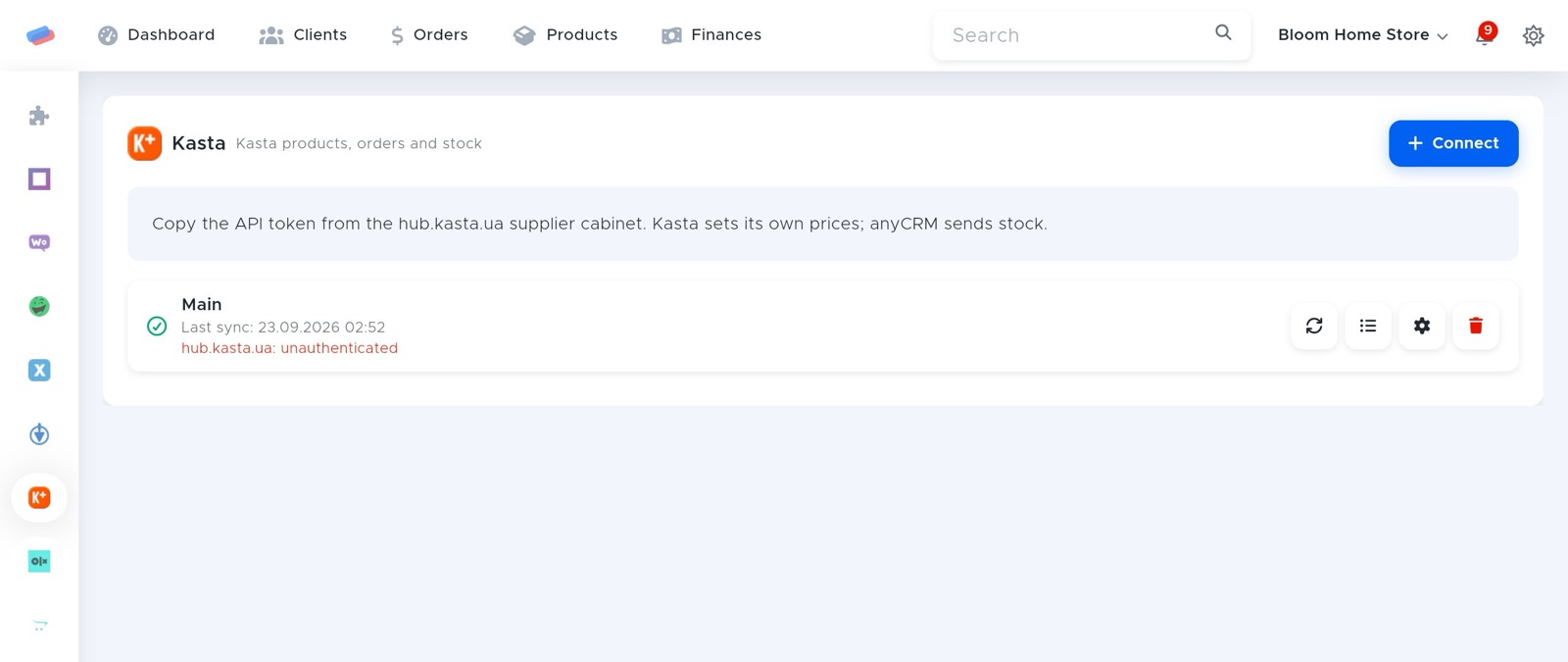
Task: Open the OLX integration icon
Action: click(39, 561)
